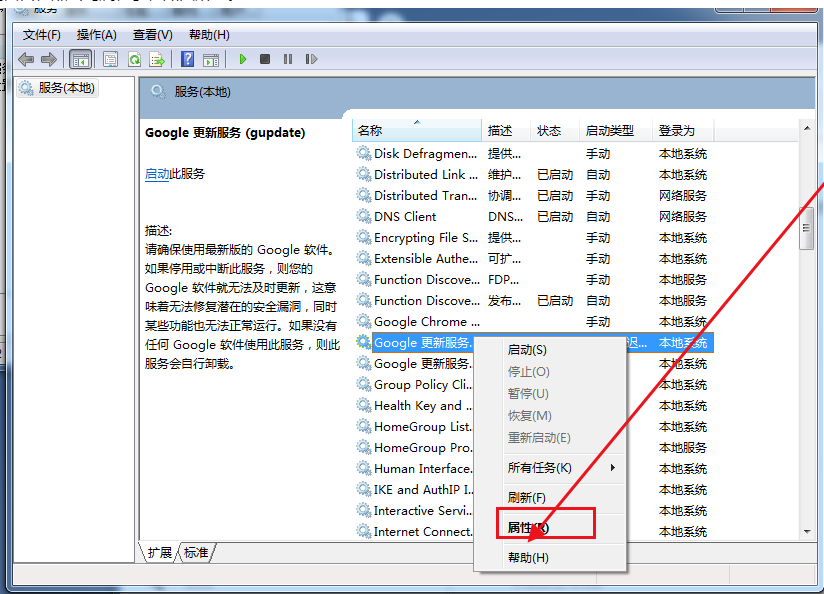
Task: Select 服务(本地) in the left tree
Action: point(58,88)
